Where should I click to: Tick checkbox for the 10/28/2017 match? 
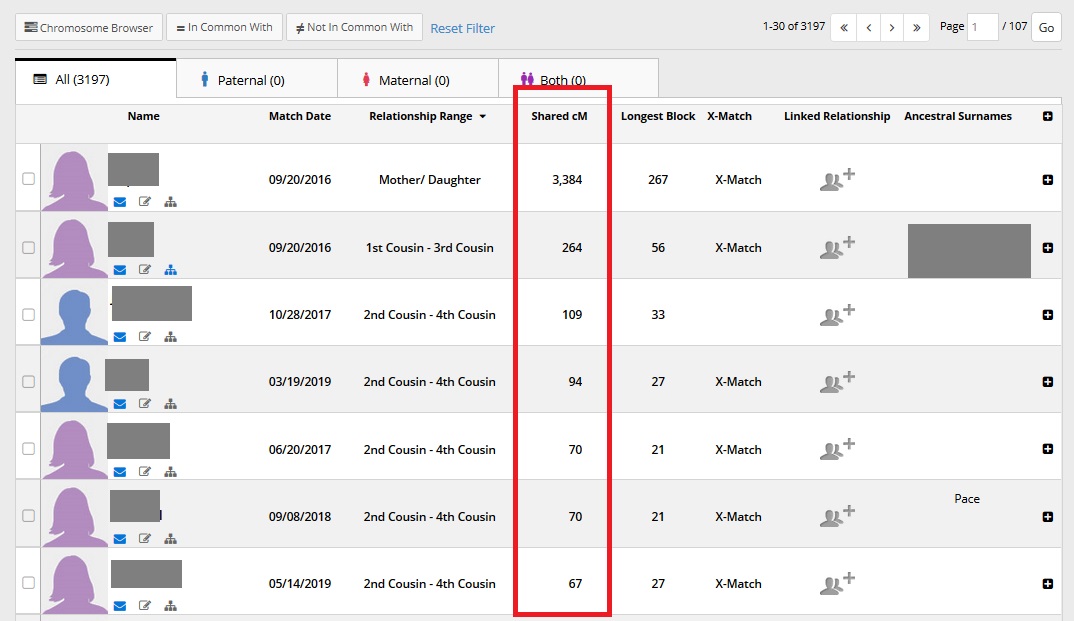28,314
